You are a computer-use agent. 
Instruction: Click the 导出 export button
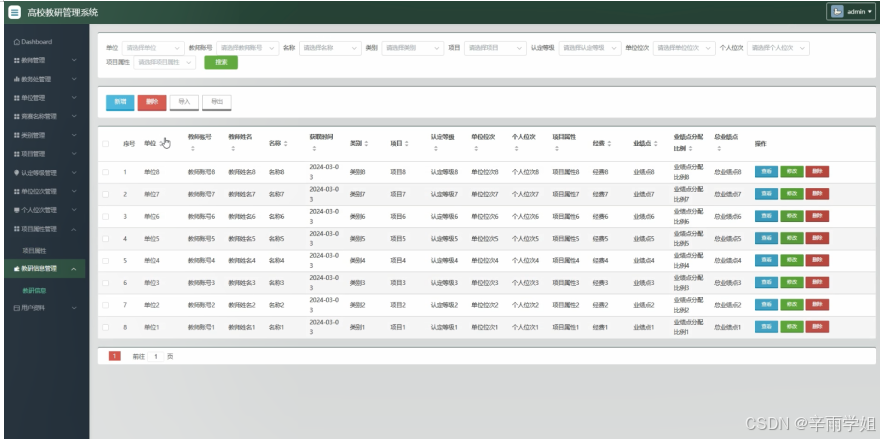tap(217, 102)
